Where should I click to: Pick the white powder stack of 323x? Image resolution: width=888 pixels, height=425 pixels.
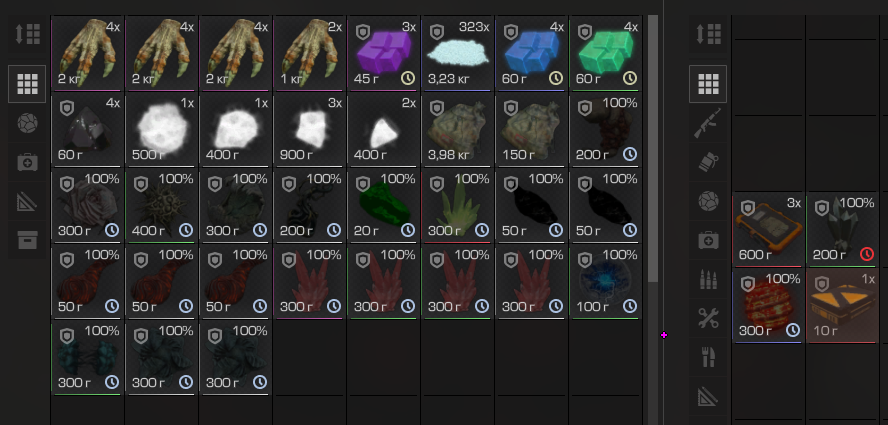[x=458, y=54]
